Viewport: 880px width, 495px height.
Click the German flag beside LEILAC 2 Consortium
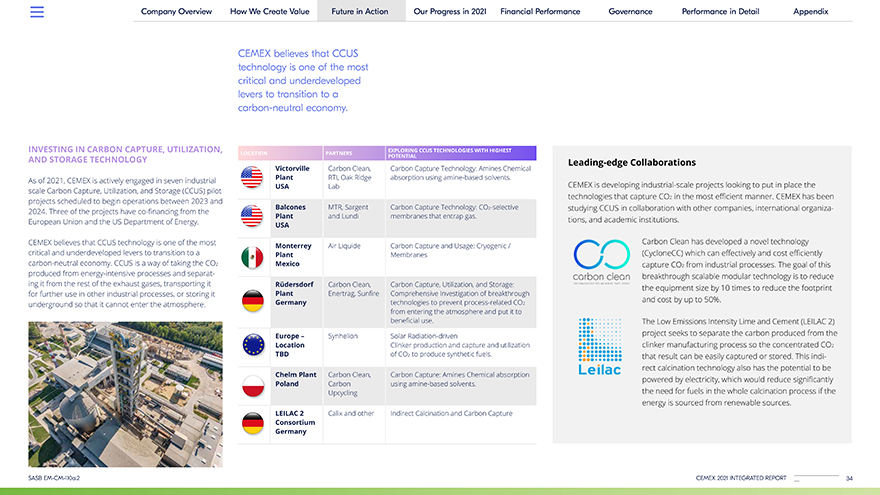(x=253, y=423)
